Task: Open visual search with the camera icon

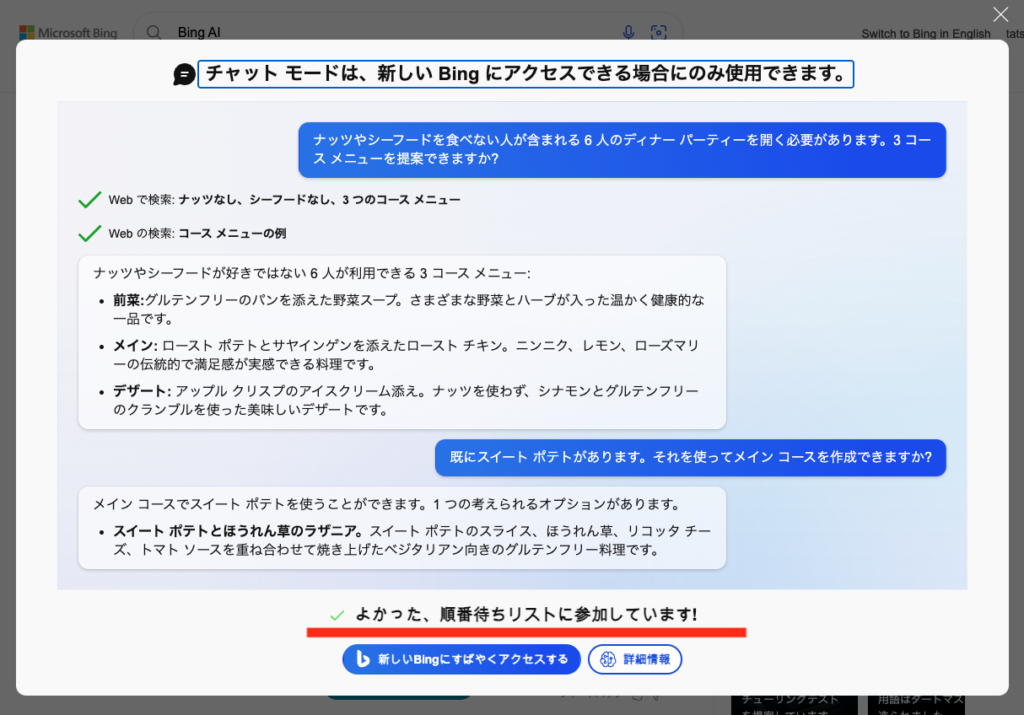Action: pyautogui.click(x=658, y=31)
